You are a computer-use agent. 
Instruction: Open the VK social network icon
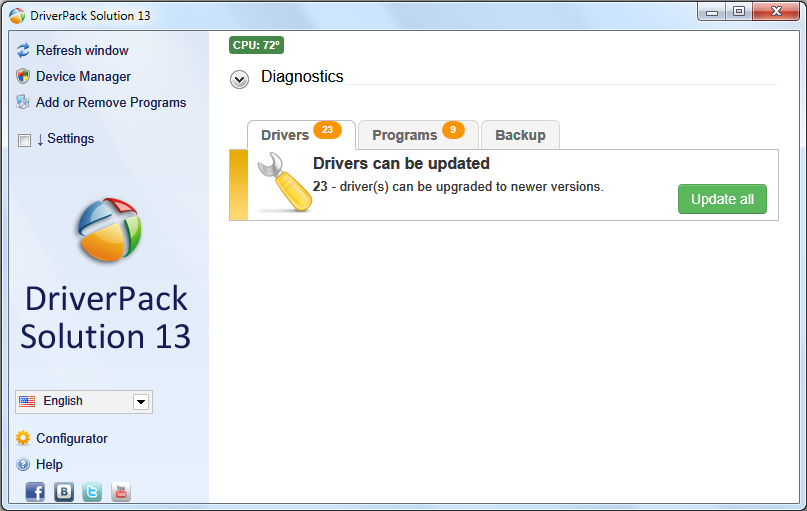64,491
